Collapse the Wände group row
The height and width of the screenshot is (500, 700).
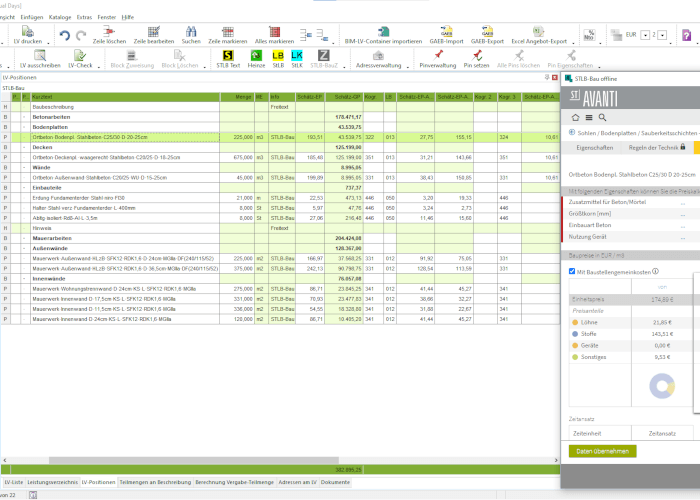click(x=24, y=167)
